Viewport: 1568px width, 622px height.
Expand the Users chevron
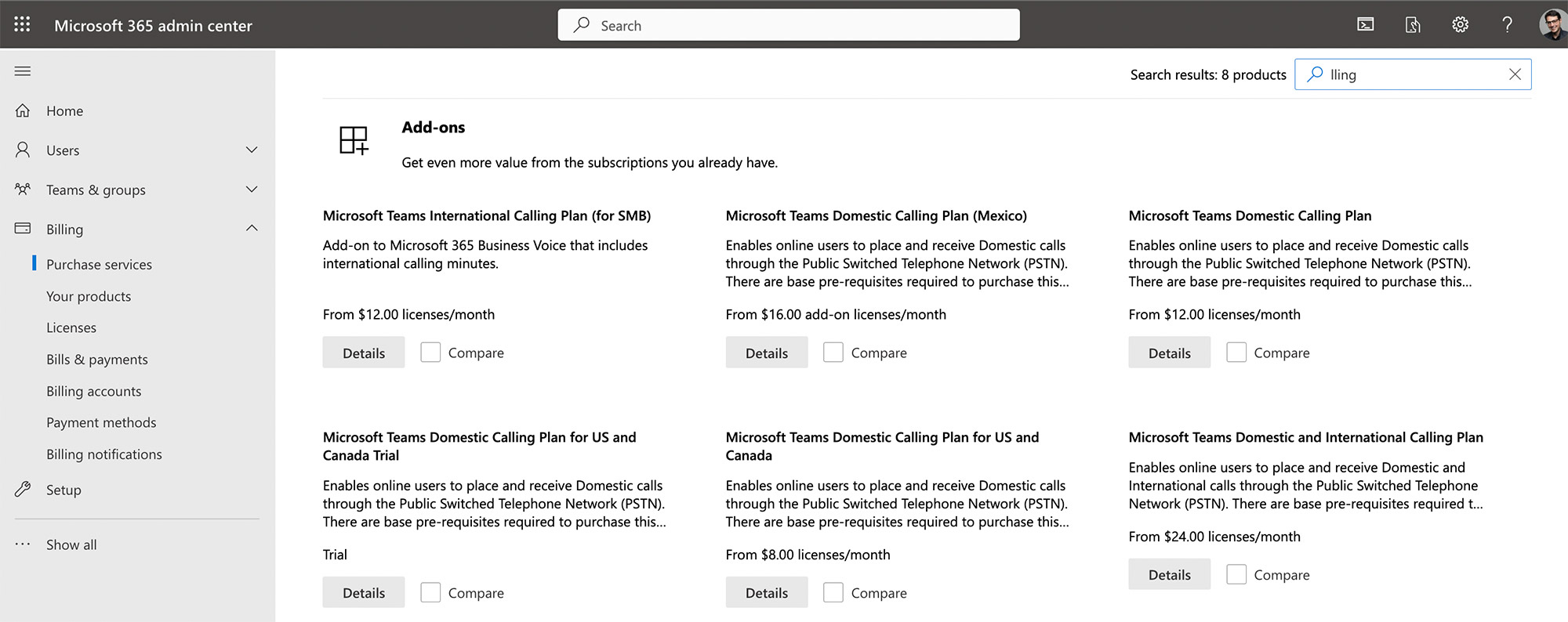click(252, 150)
